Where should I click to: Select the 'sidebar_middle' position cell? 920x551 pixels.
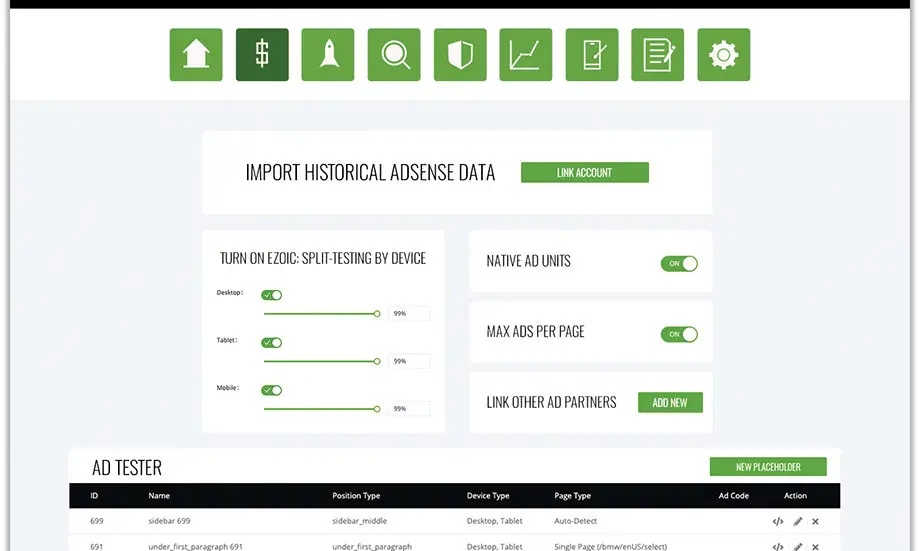(360, 521)
